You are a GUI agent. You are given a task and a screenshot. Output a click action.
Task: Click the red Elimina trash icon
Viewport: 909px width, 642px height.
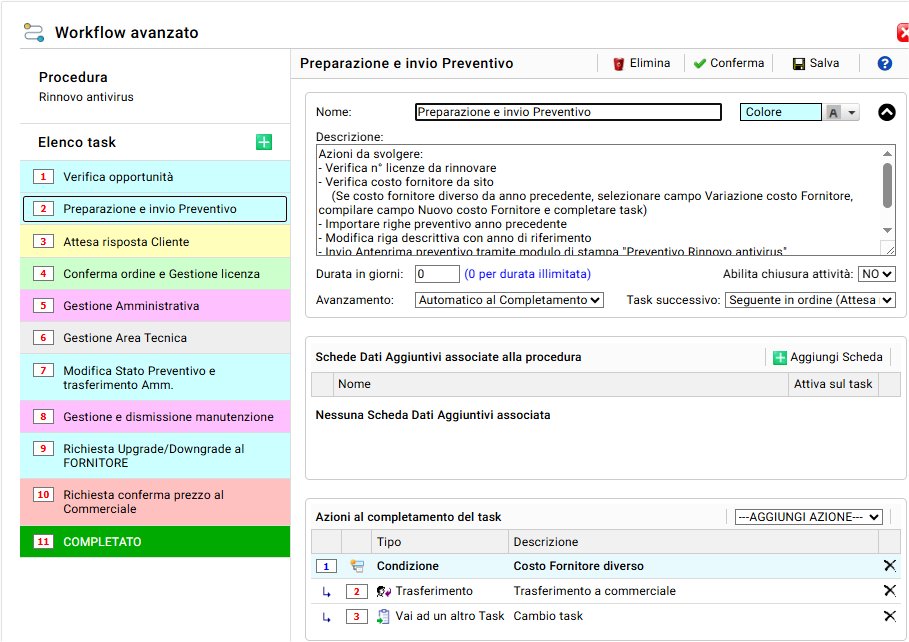619,64
